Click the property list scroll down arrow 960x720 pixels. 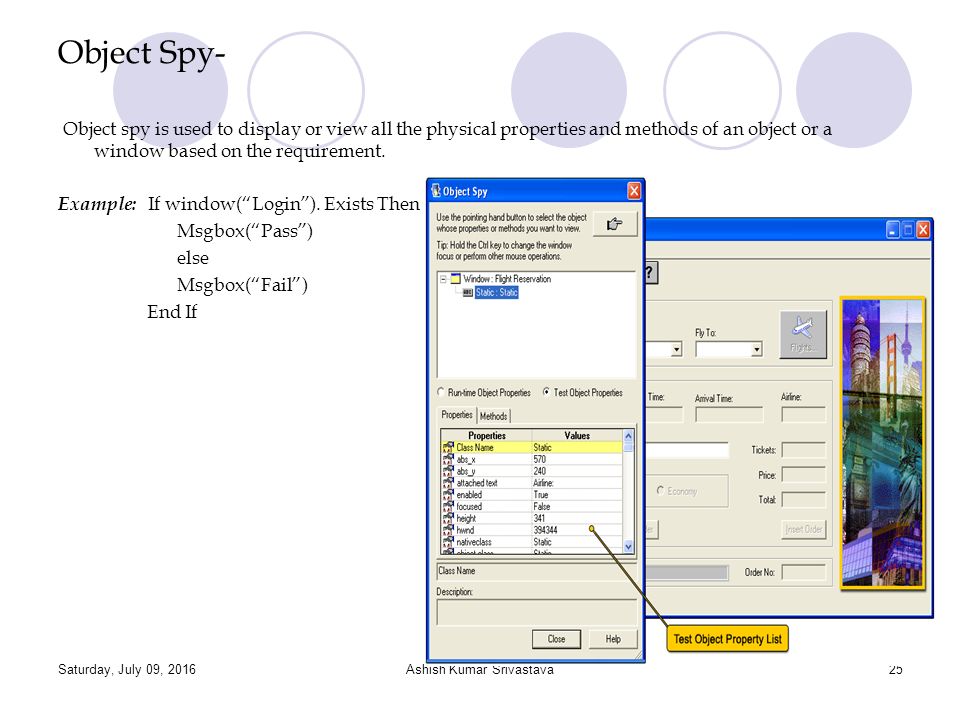628,547
